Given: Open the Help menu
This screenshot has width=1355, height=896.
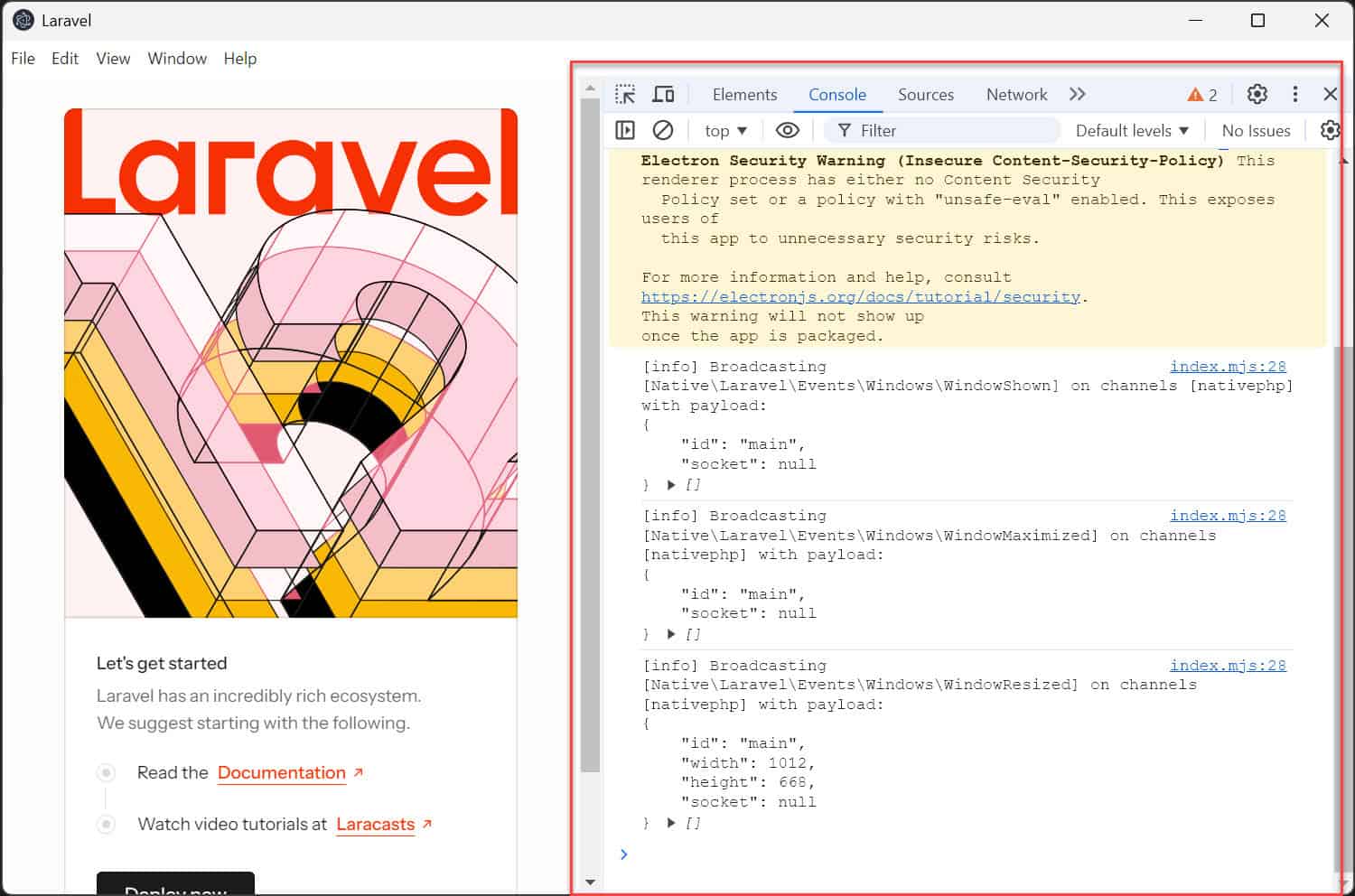Looking at the screenshot, I should (240, 59).
